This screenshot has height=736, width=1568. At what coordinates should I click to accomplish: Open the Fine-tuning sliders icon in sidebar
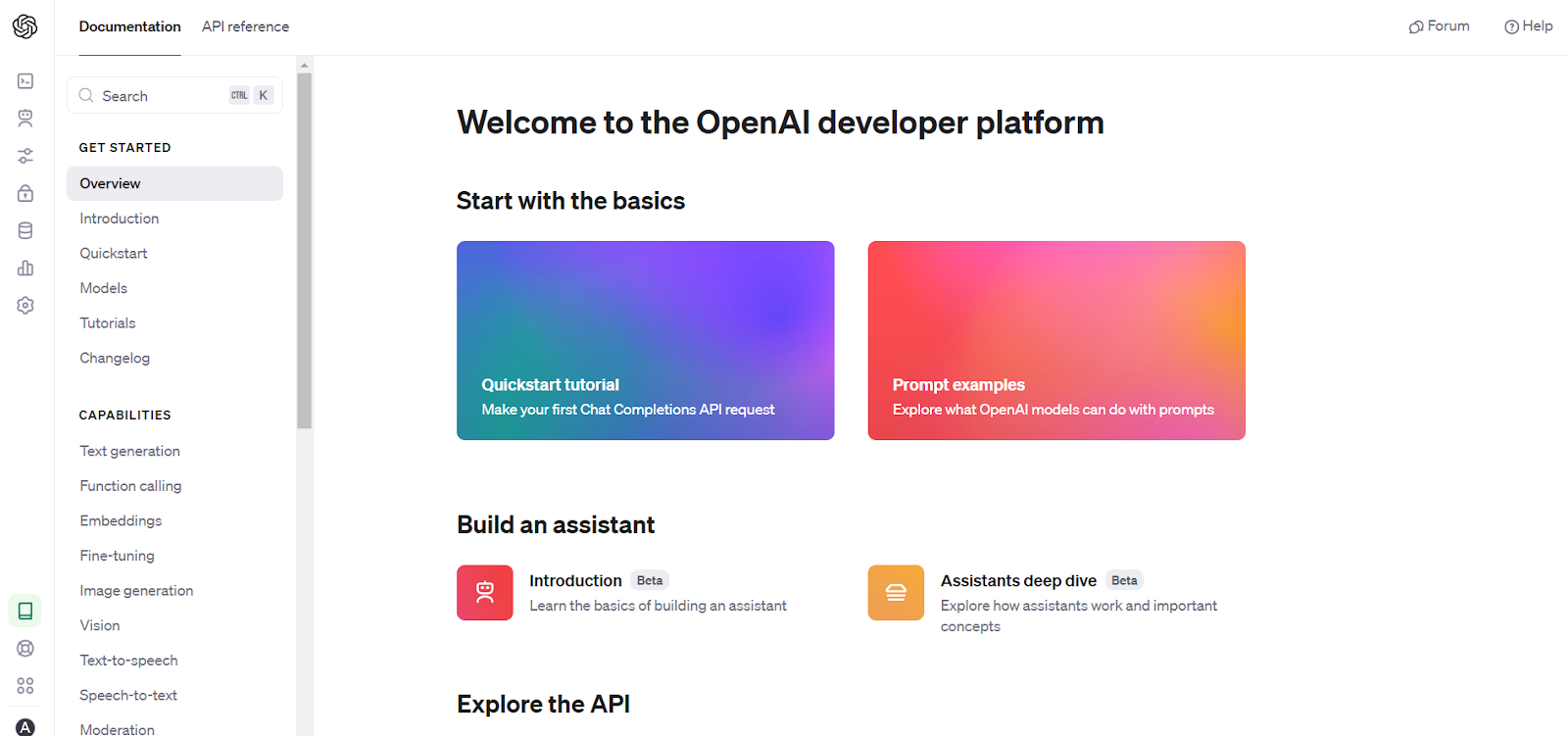click(x=25, y=156)
